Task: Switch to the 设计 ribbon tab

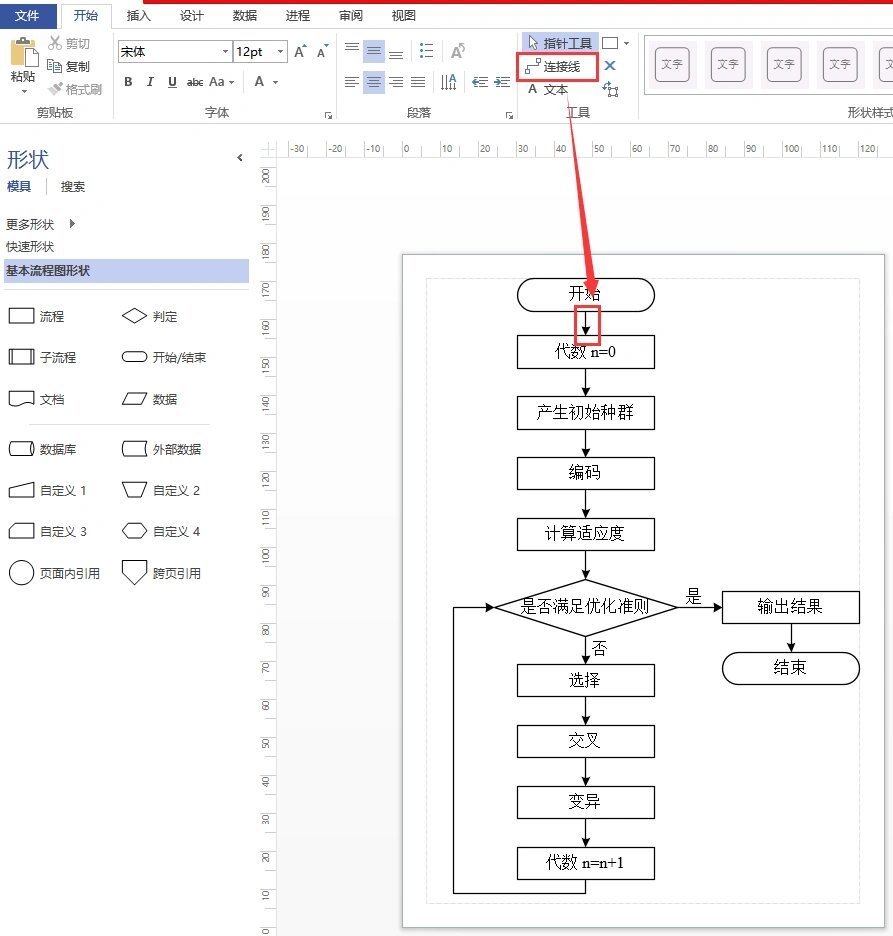Action: click(x=191, y=16)
